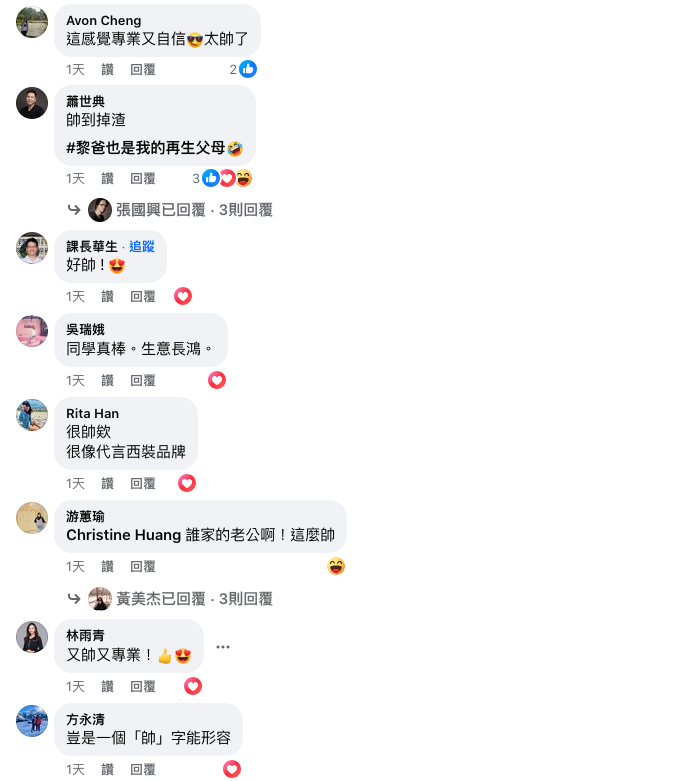Click the haha reaction on 游蕙瑜's comment

pos(336,566)
